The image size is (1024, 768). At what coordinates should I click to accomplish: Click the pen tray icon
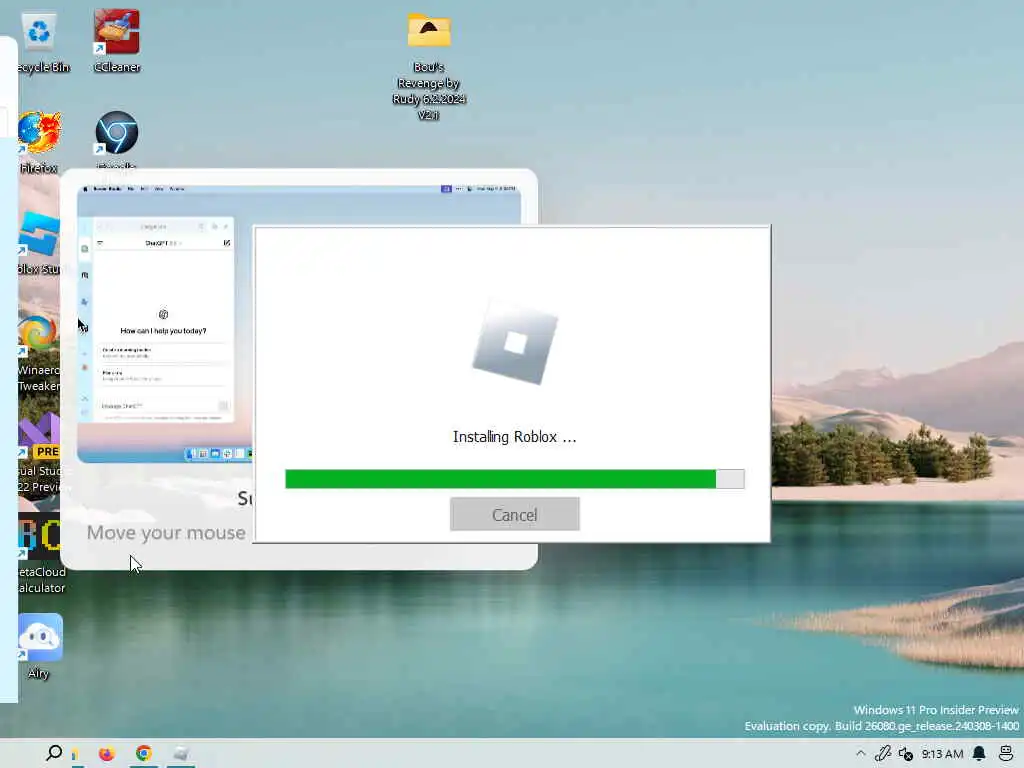coord(883,754)
